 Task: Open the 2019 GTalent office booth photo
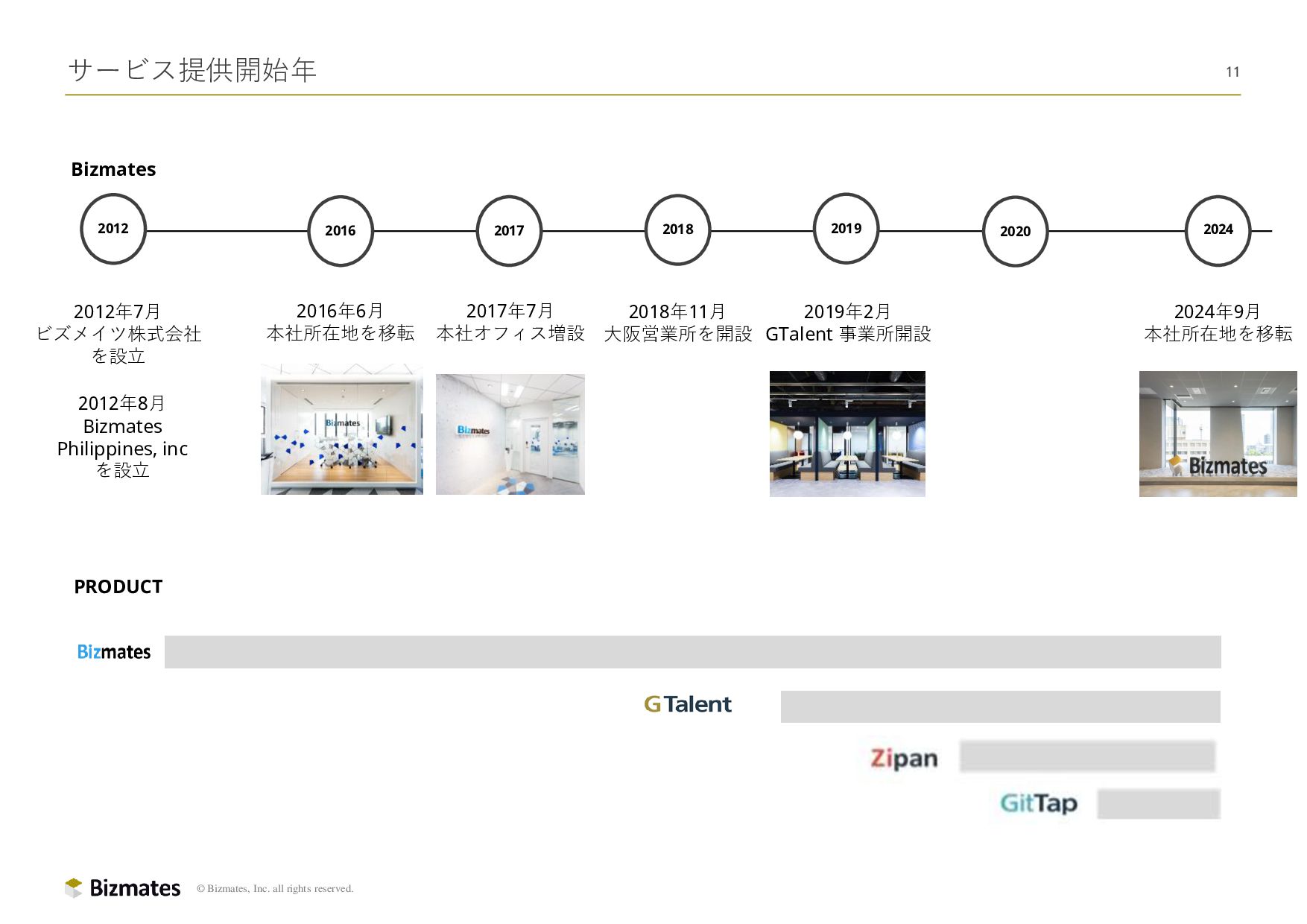(847, 434)
